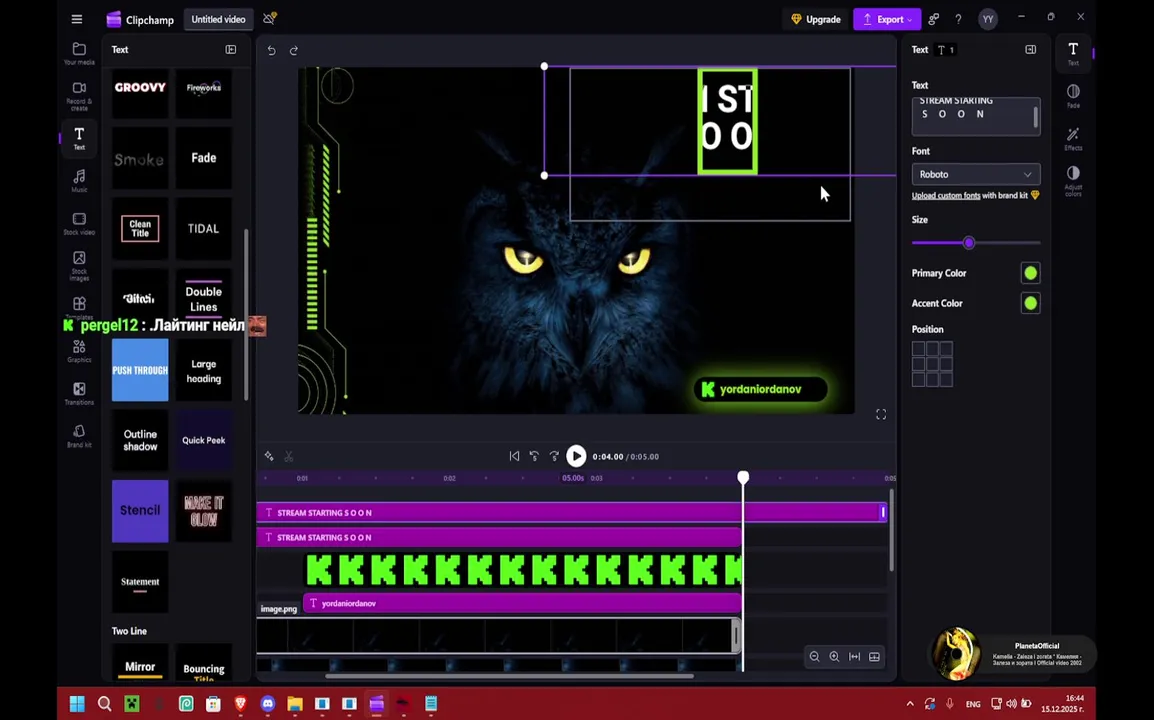Open taskbar search magnifier
This screenshot has height=720, width=1154.
[105, 704]
